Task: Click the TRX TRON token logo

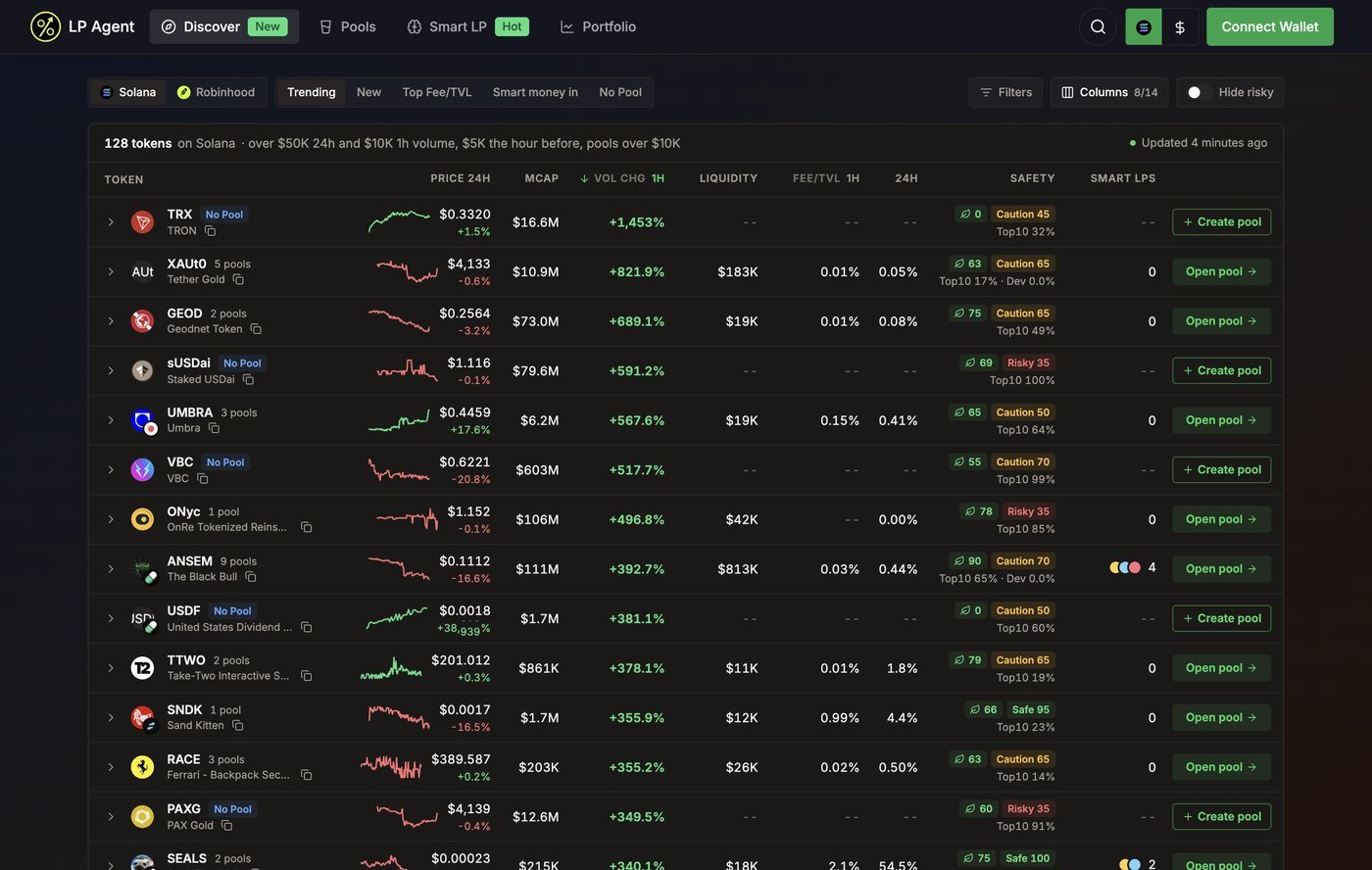Action: [x=142, y=222]
